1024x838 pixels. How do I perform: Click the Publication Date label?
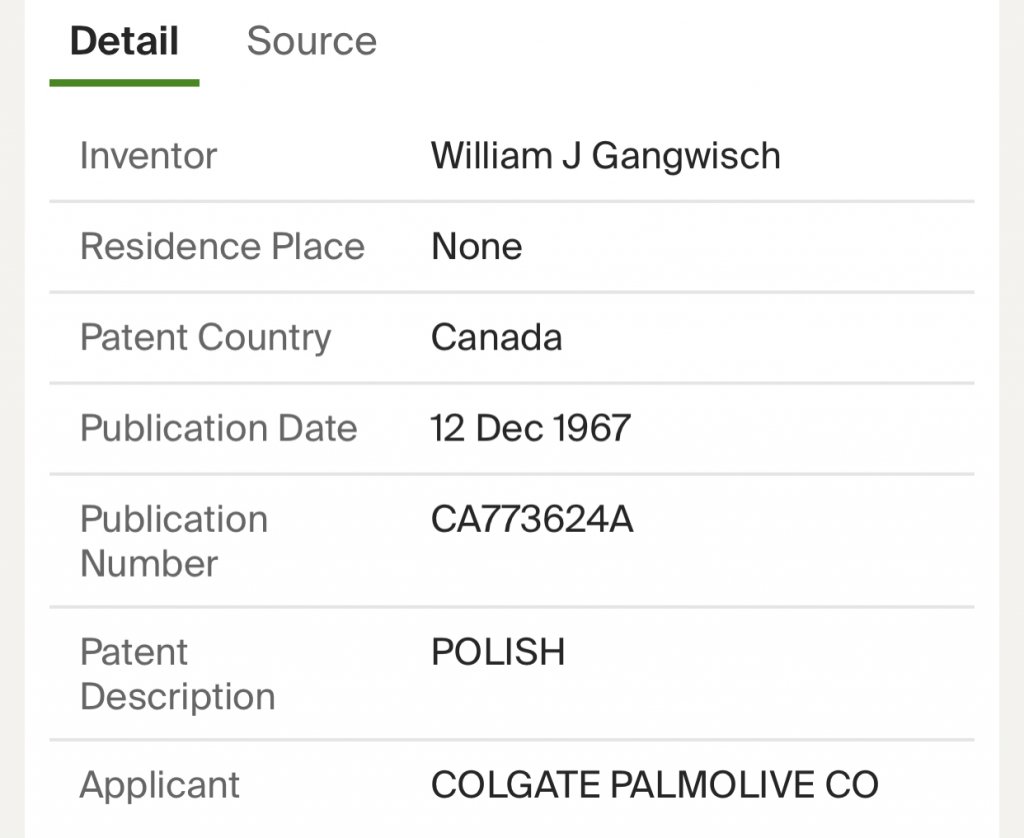coord(218,428)
